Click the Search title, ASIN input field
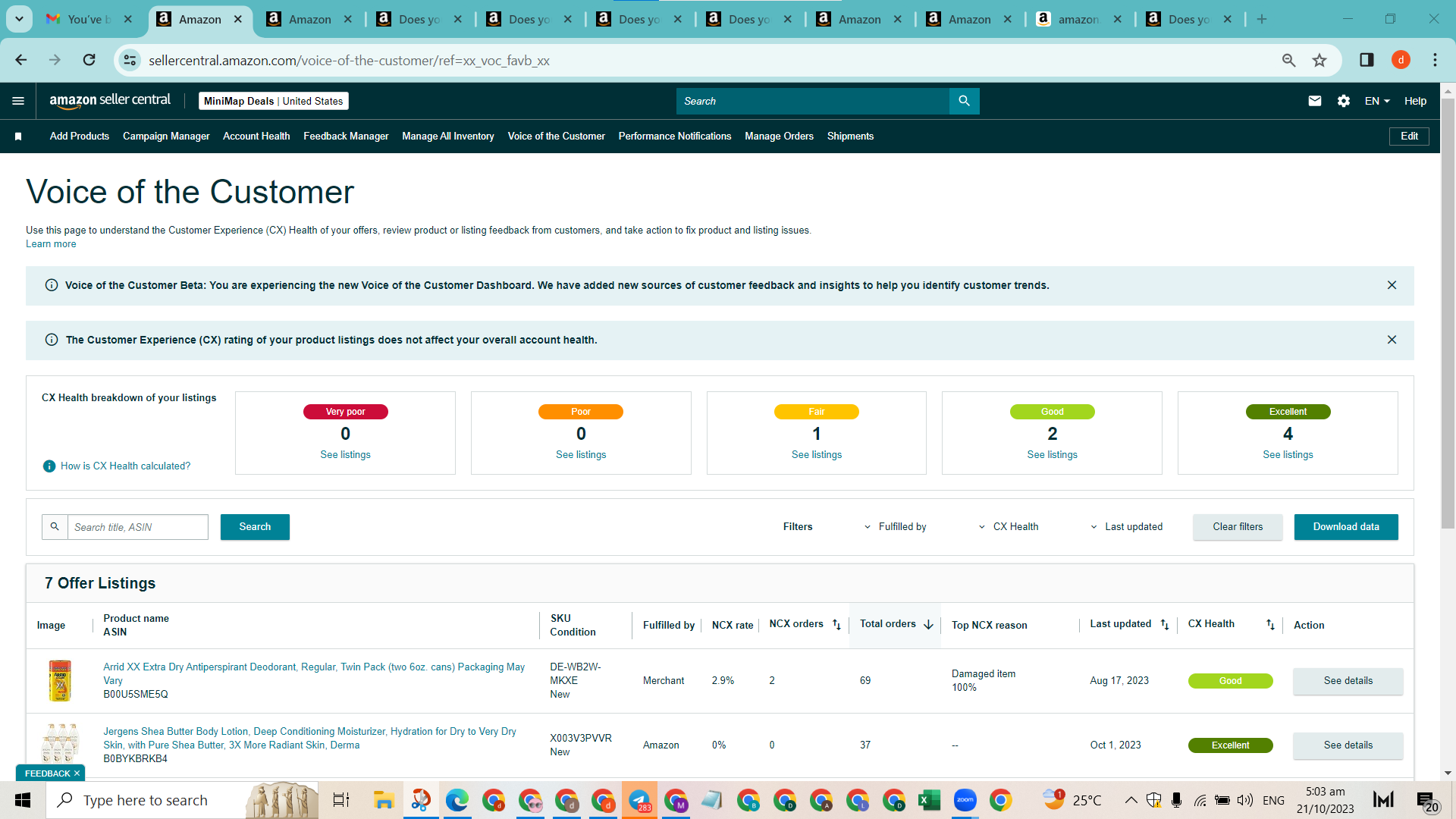The width and height of the screenshot is (1456, 819). point(138,526)
